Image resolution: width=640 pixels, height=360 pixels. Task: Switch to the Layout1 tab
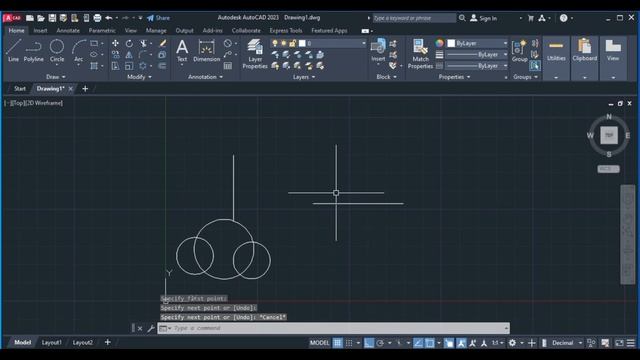coord(51,343)
